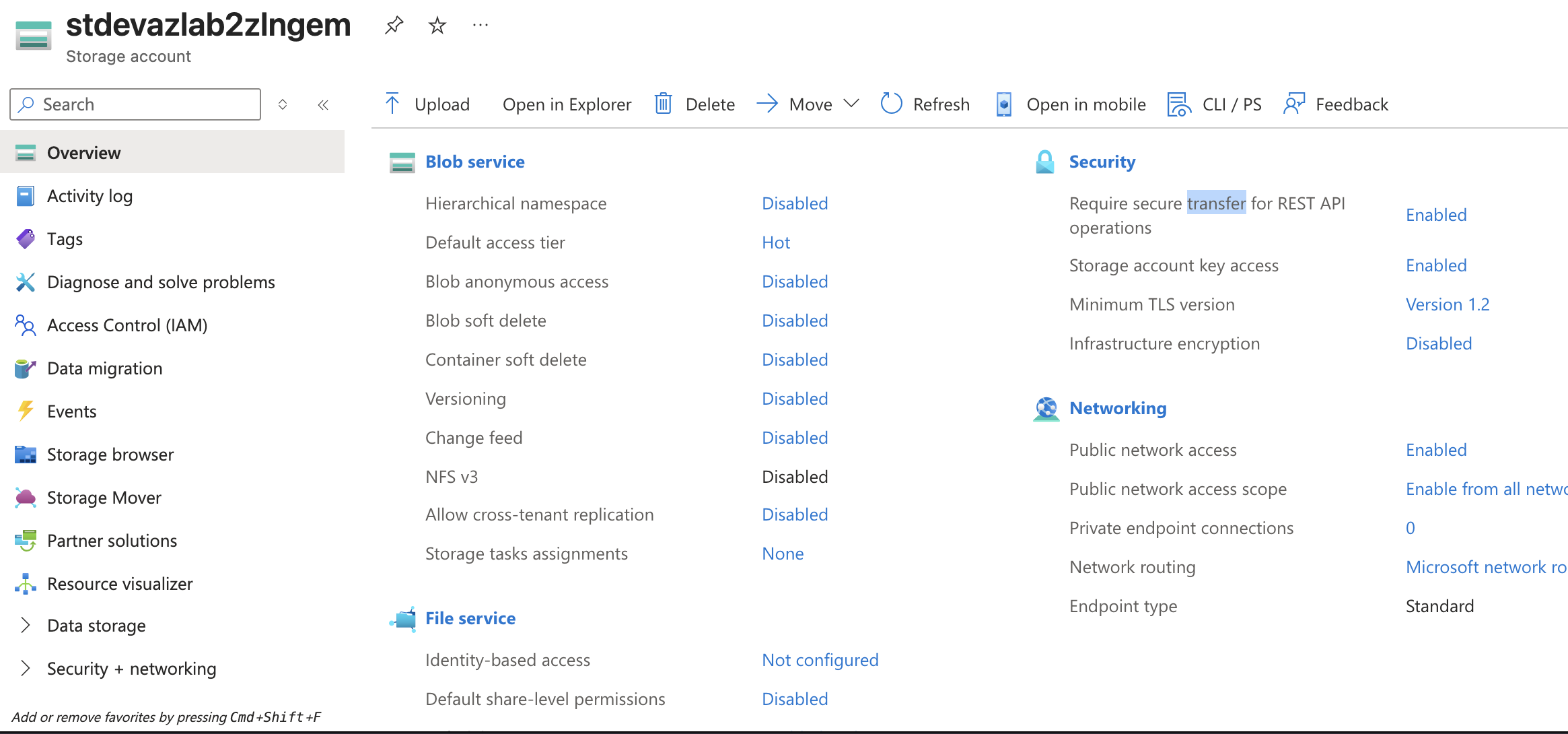This screenshot has width=1568, height=734.
Task: Click Enabled for Public network access
Action: coord(1436,450)
